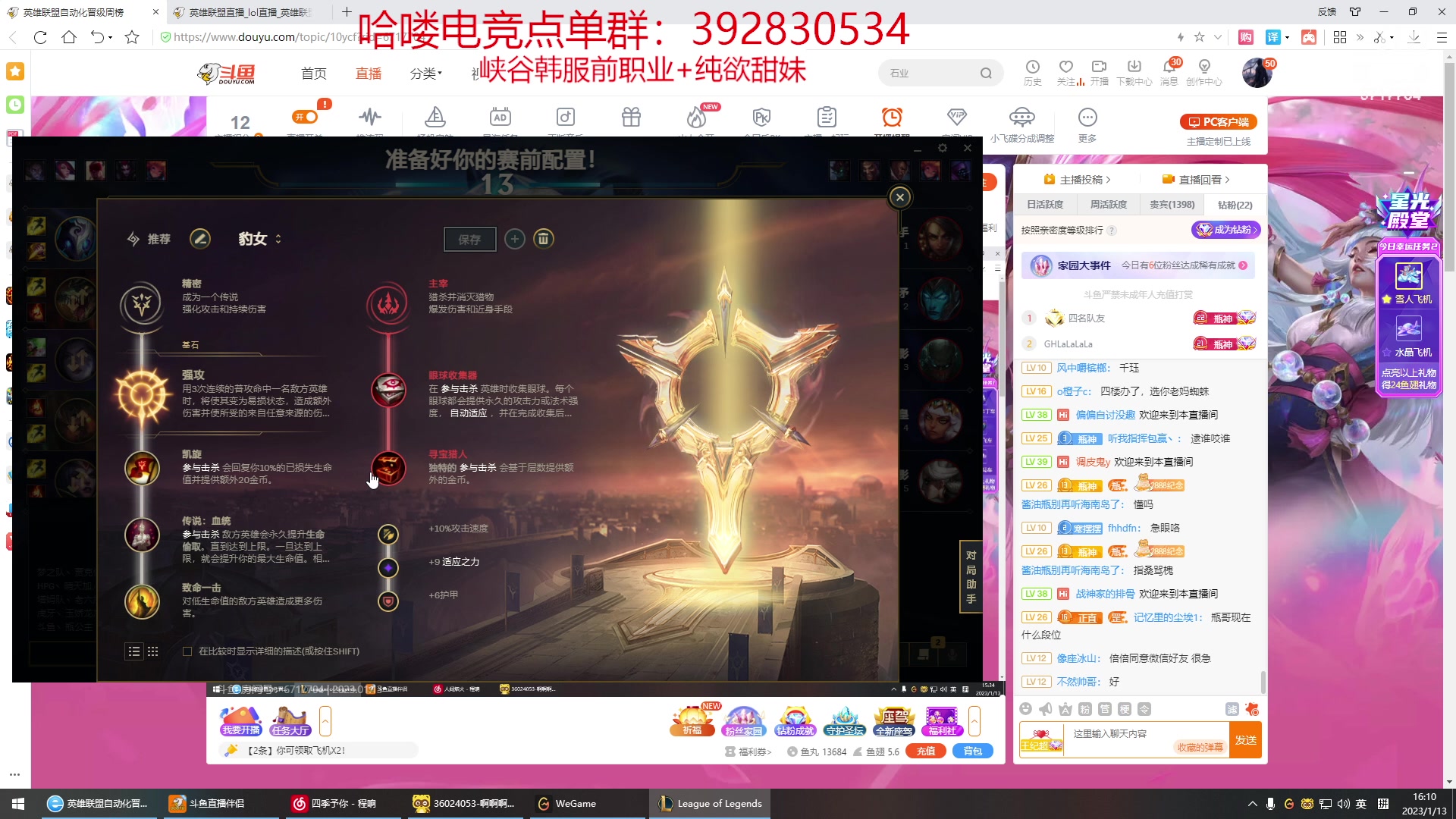The width and height of the screenshot is (1456, 819).
Task: Toggle rune display to list view
Action: click(x=134, y=651)
